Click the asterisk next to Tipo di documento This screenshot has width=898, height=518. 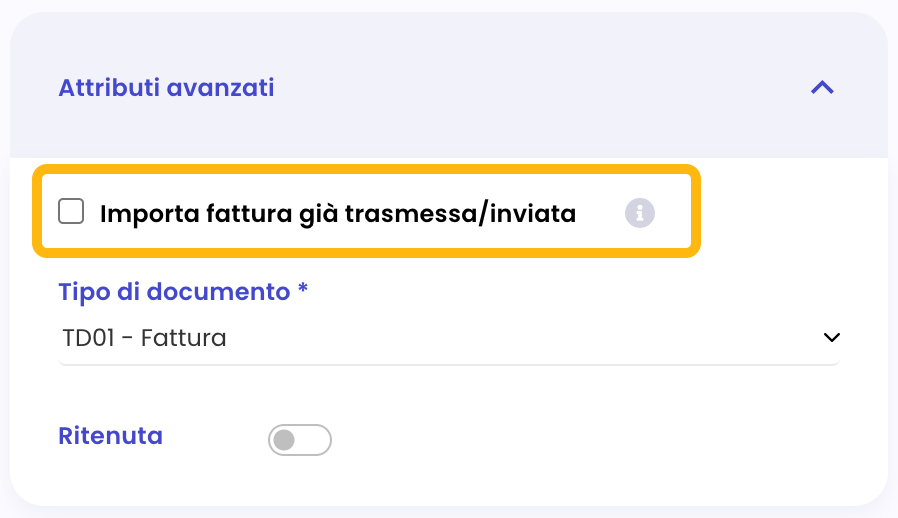click(x=303, y=288)
